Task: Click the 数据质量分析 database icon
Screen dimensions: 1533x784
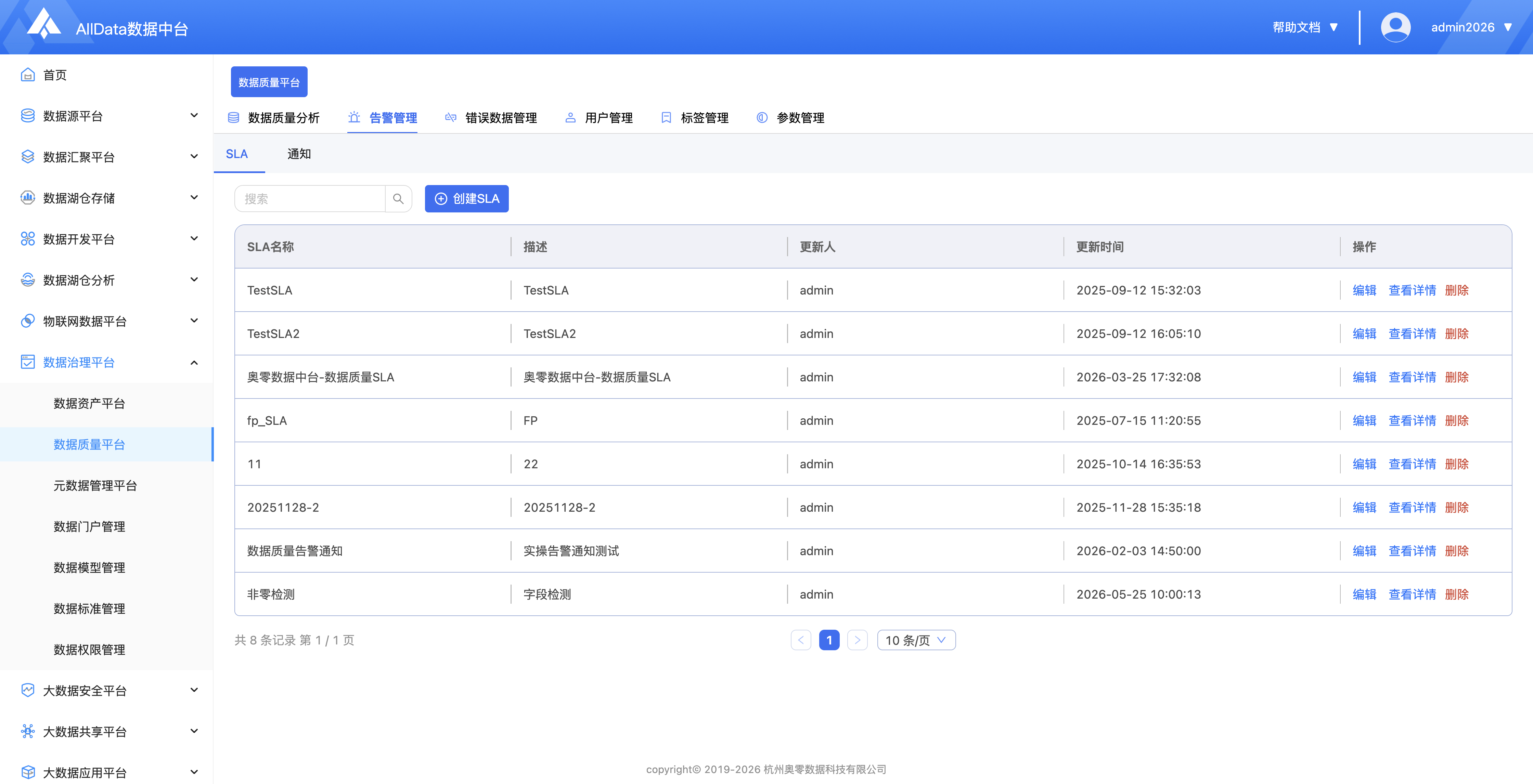Action: click(x=233, y=118)
